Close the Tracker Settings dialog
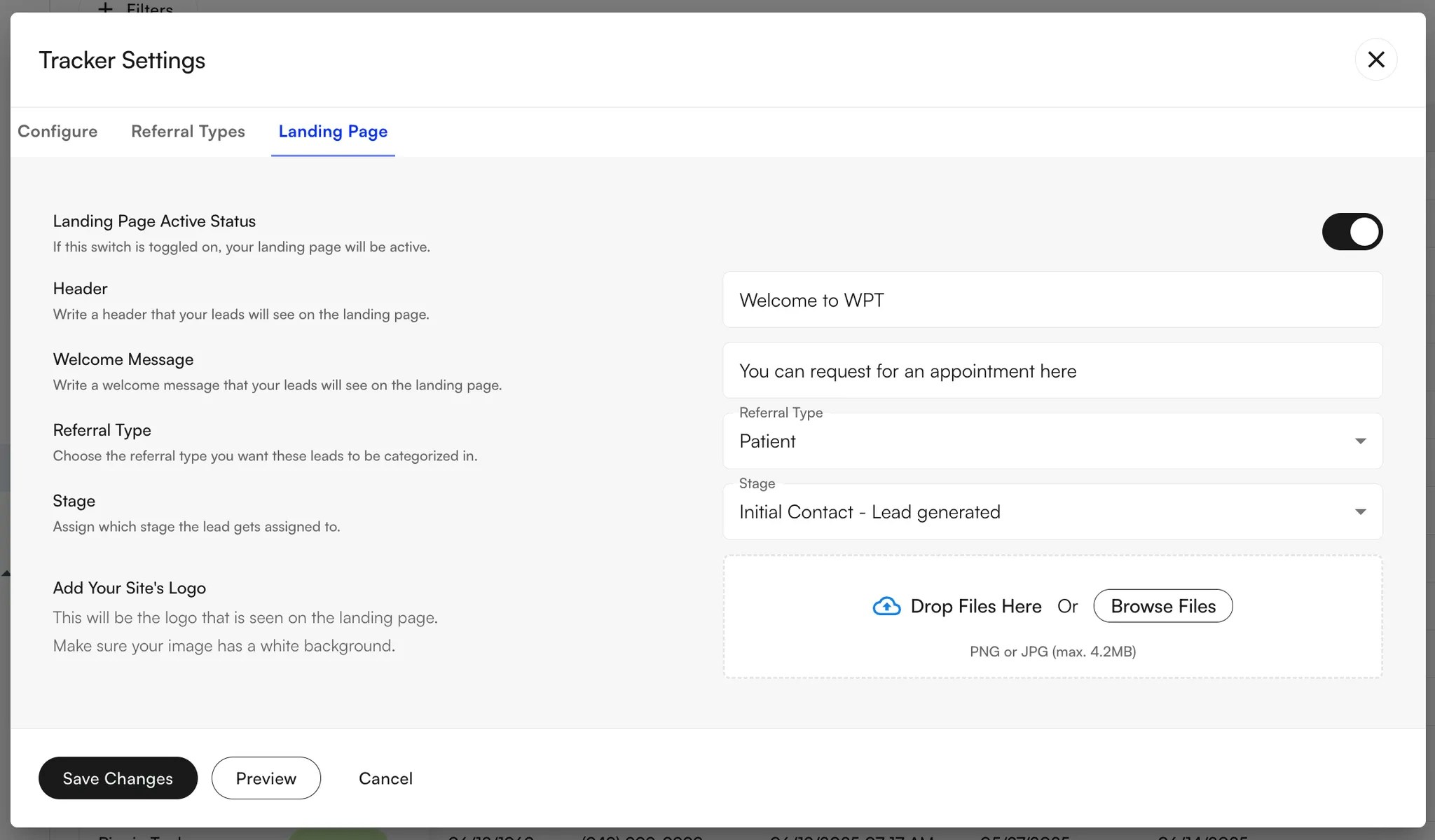The height and width of the screenshot is (840, 1435). click(x=1375, y=60)
